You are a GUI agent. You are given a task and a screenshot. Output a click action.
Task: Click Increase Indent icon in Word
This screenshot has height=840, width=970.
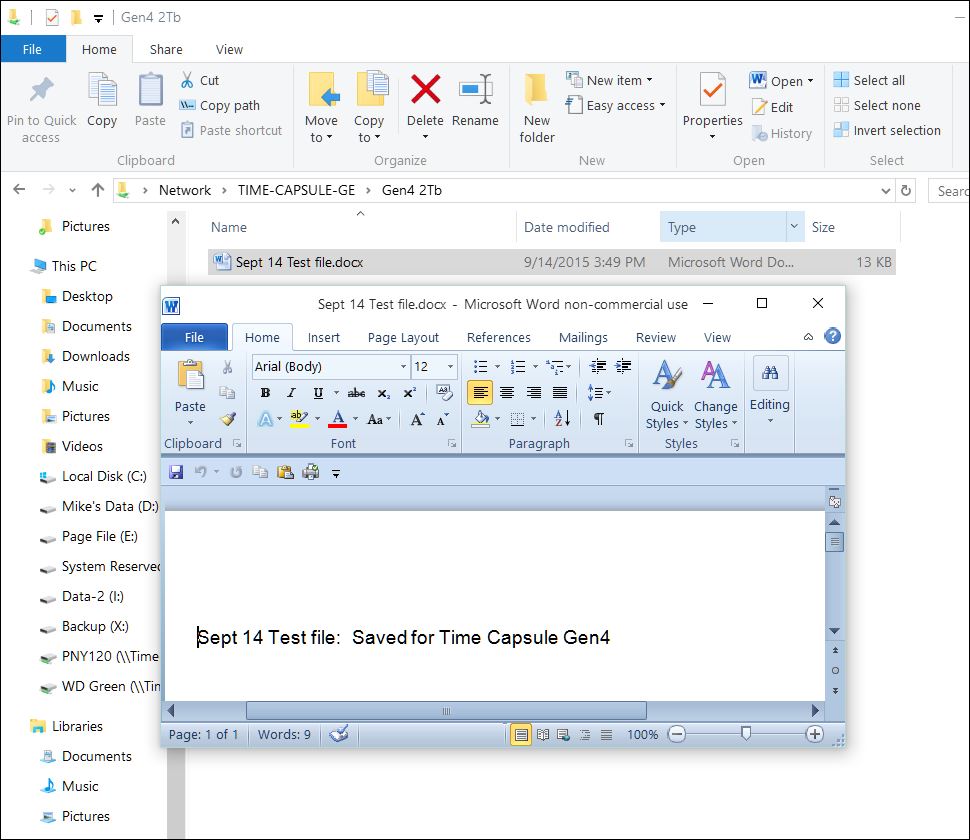pos(623,366)
